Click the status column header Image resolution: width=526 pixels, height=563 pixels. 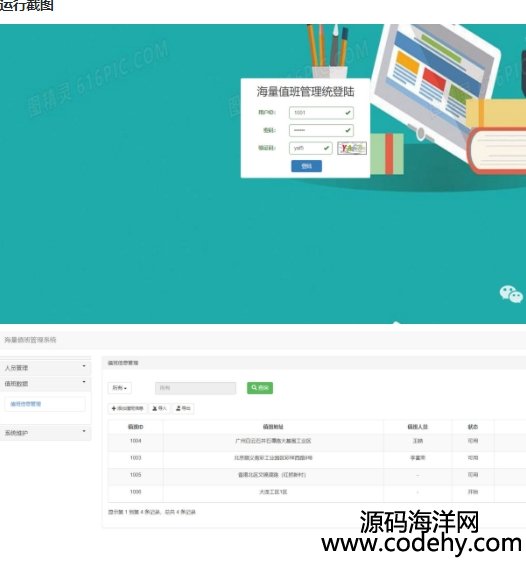[x=473, y=427]
